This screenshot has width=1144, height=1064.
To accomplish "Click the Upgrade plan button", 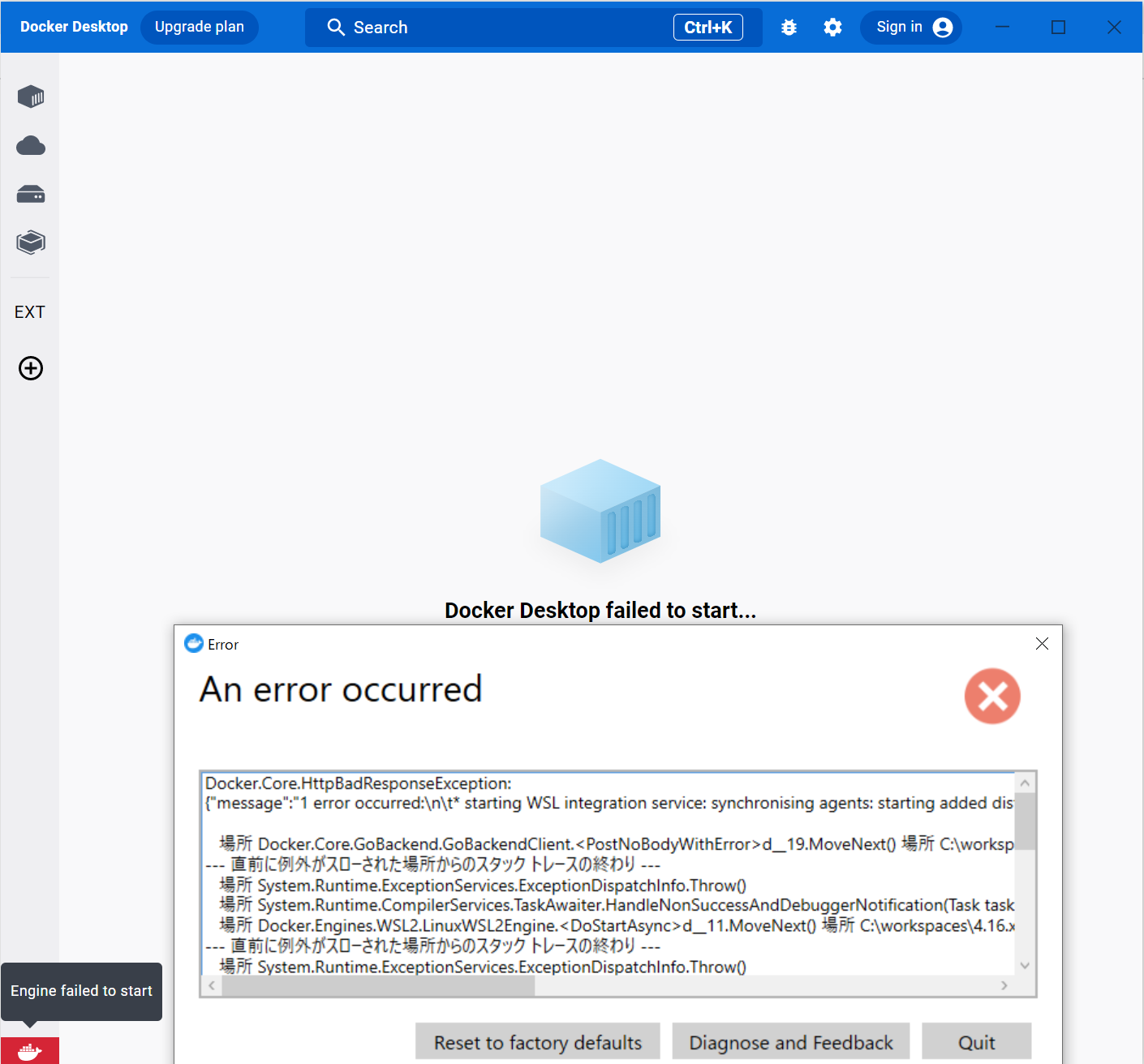I will pyautogui.click(x=200, y=27).
